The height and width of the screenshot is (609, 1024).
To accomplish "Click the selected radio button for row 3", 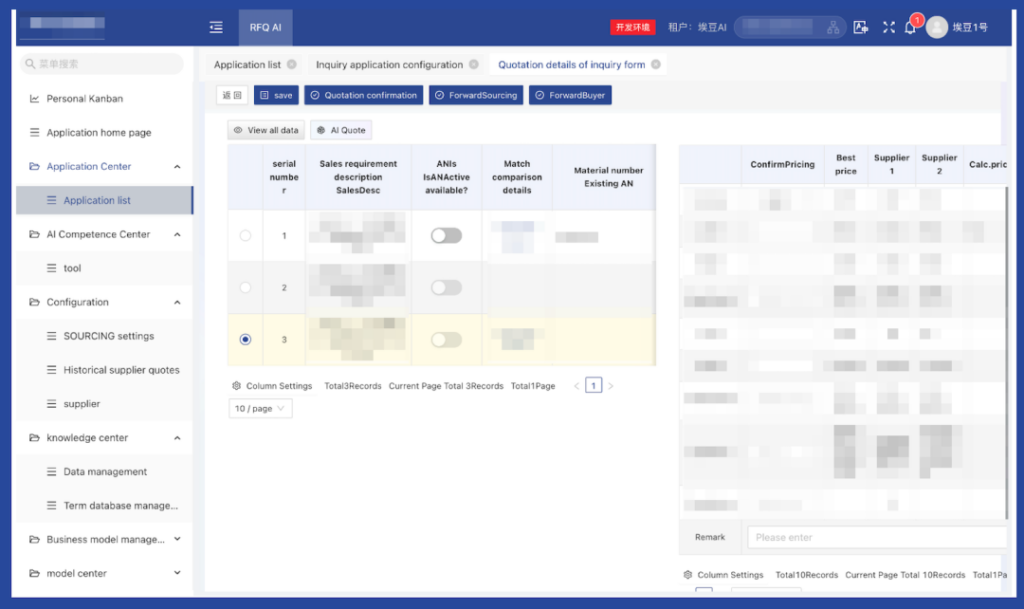I will (x=245, y=339).
